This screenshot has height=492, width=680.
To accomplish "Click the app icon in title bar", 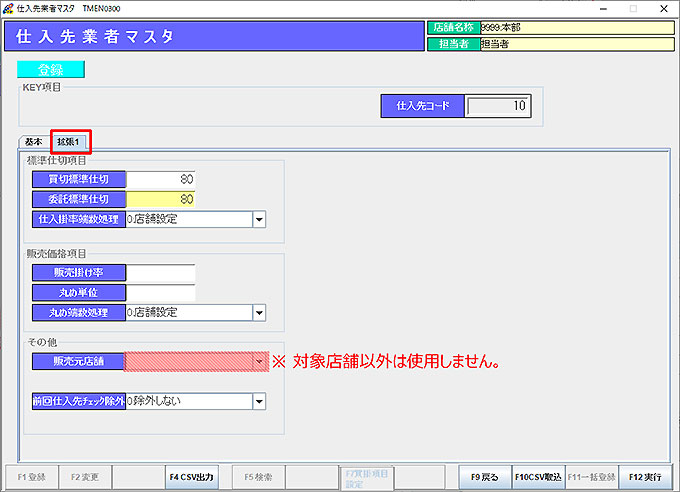I will 8,8.
